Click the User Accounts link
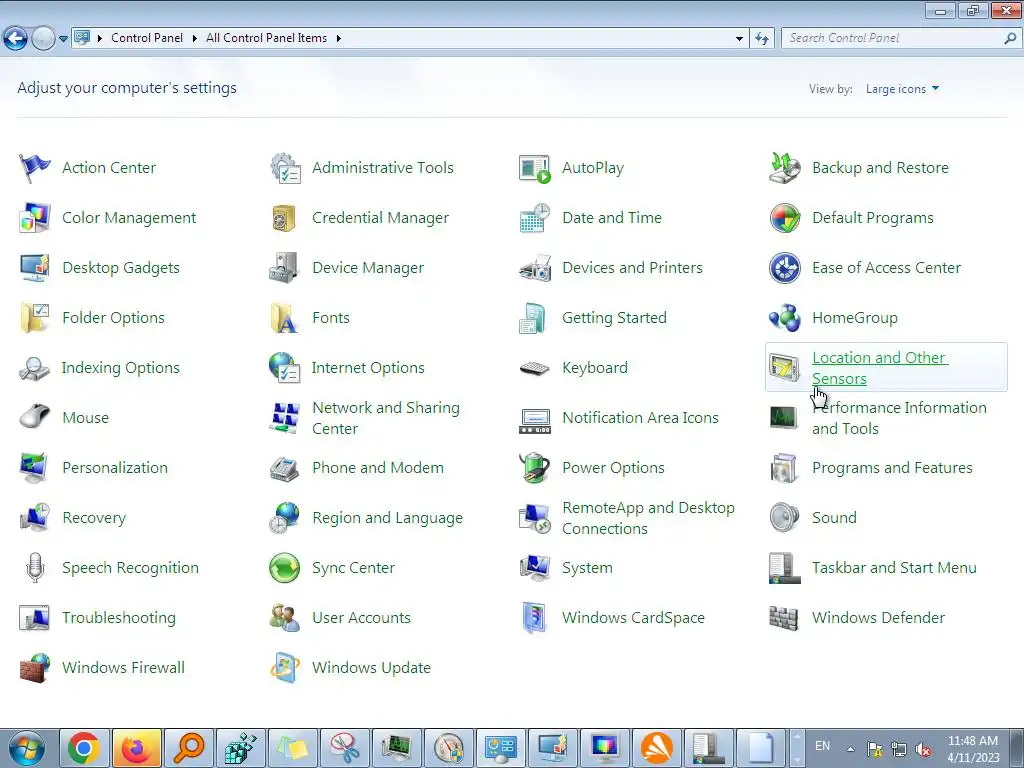The height and width of the screenshot is (768, 1024). click(x=361, y=618)
